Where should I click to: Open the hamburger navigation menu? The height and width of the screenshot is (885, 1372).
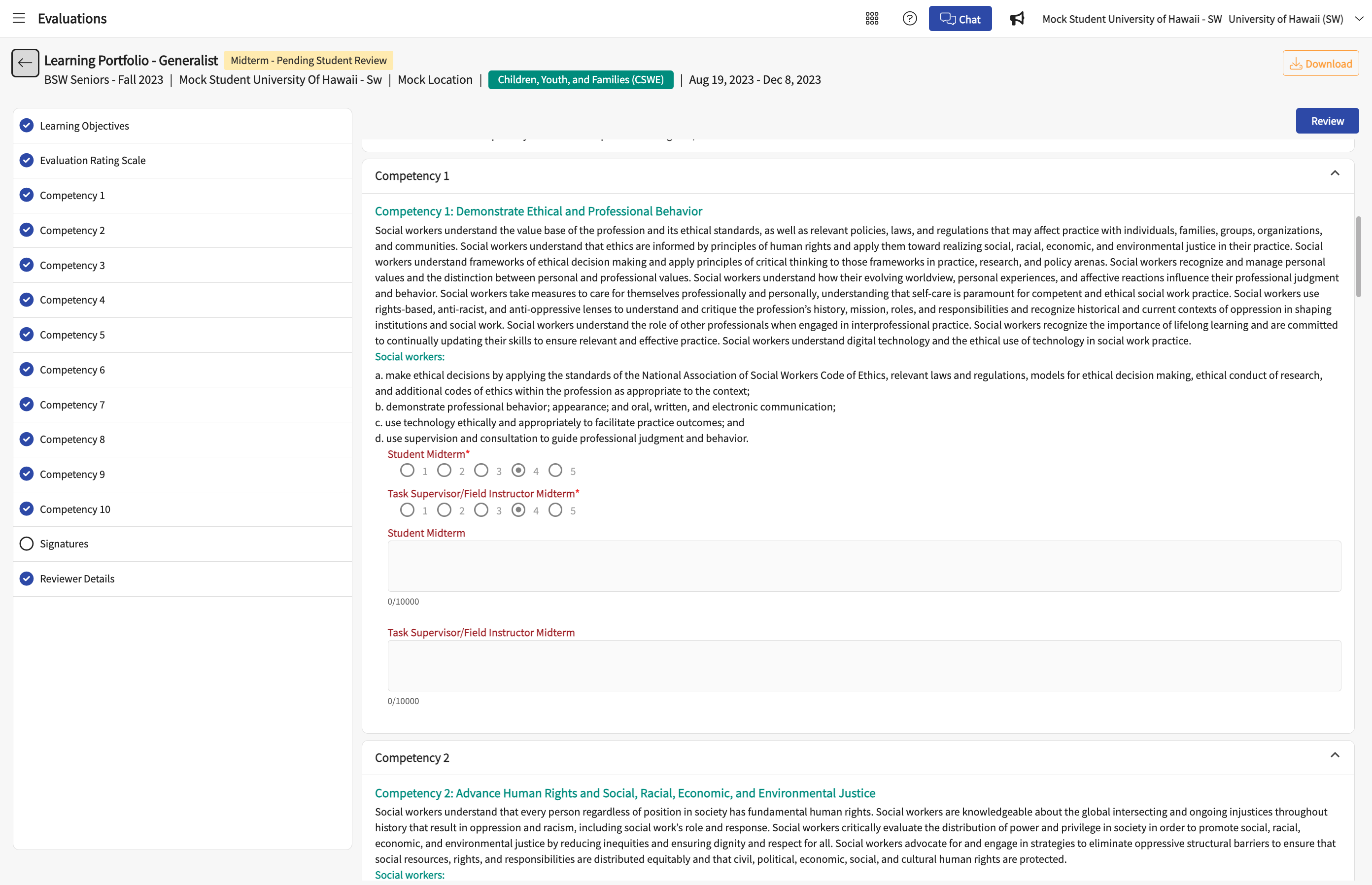coord(19,18)
